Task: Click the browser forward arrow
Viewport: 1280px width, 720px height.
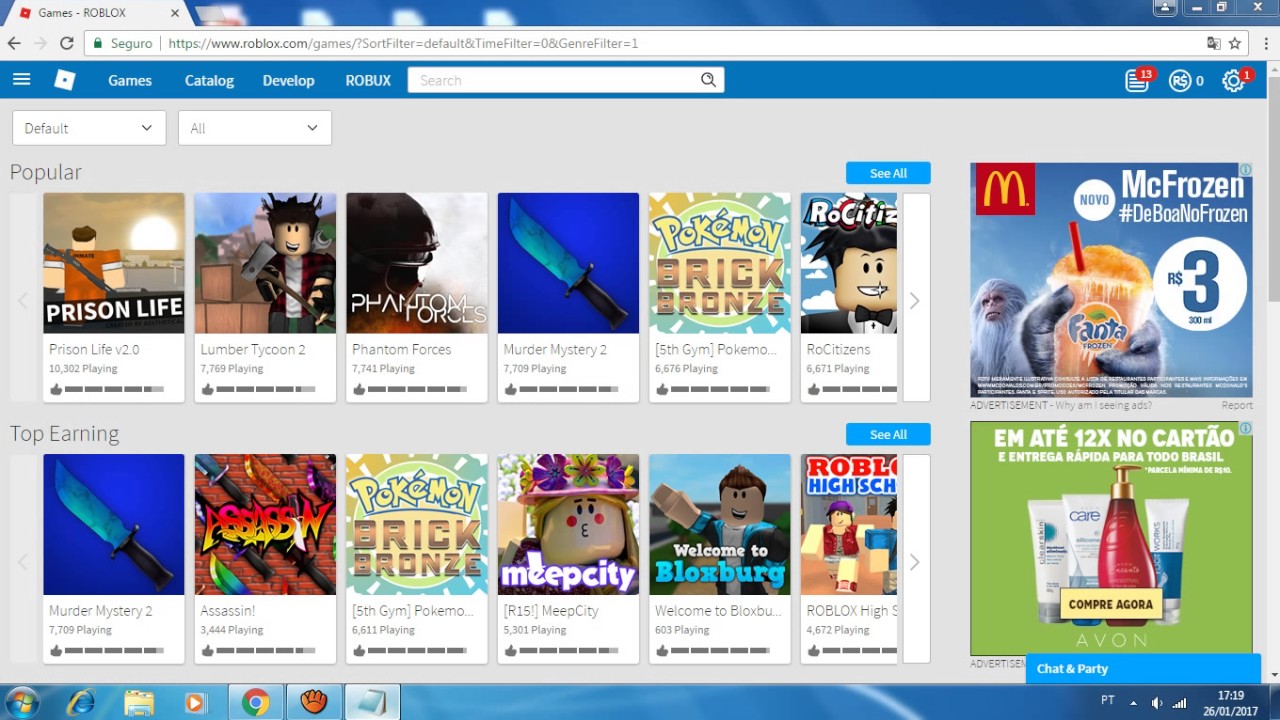Action: click(x=40, y=43)
